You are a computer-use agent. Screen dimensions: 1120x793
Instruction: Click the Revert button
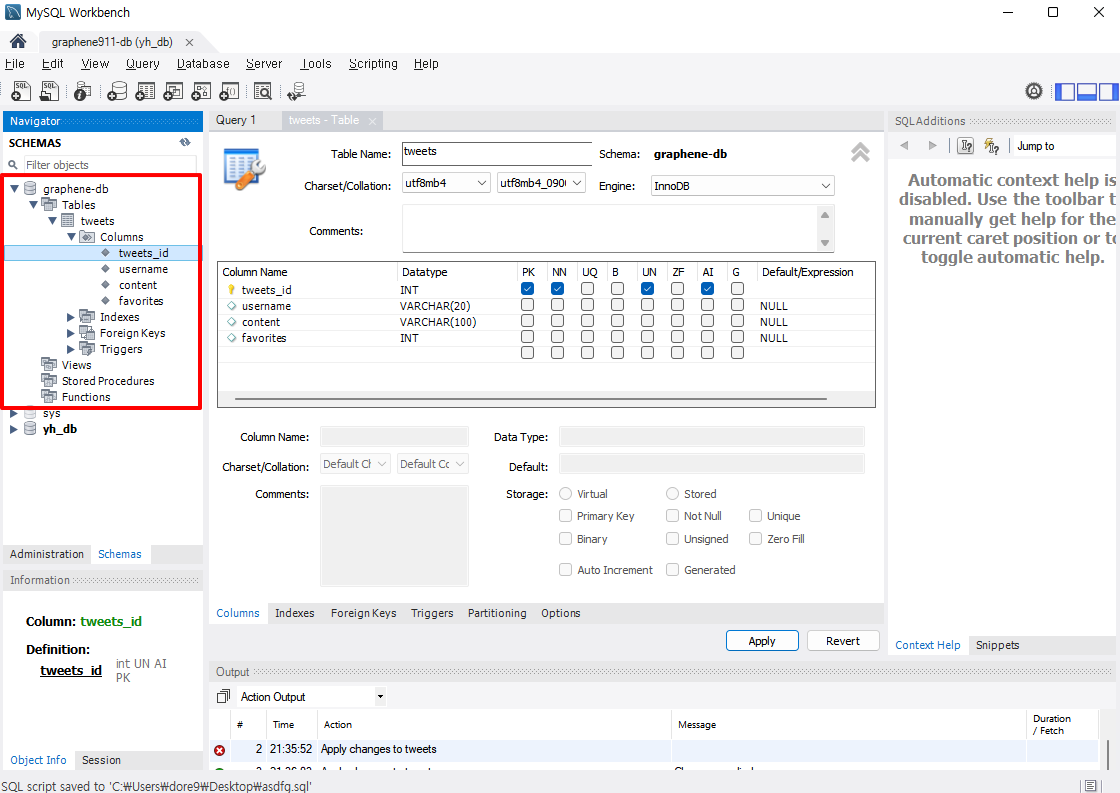tap(843, 641)
